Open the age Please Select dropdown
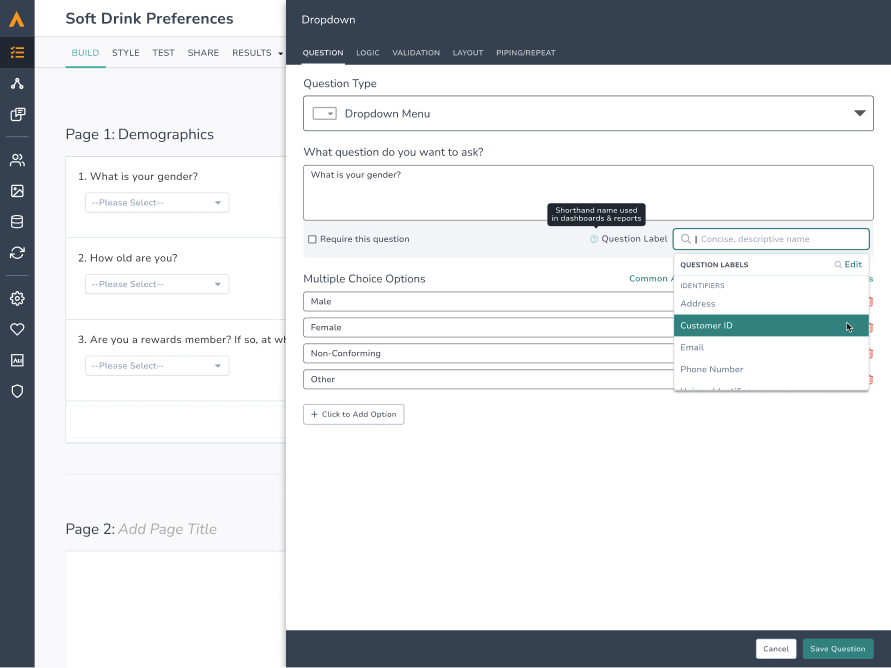The image size is (891, 668). click(x=157, y=284)
